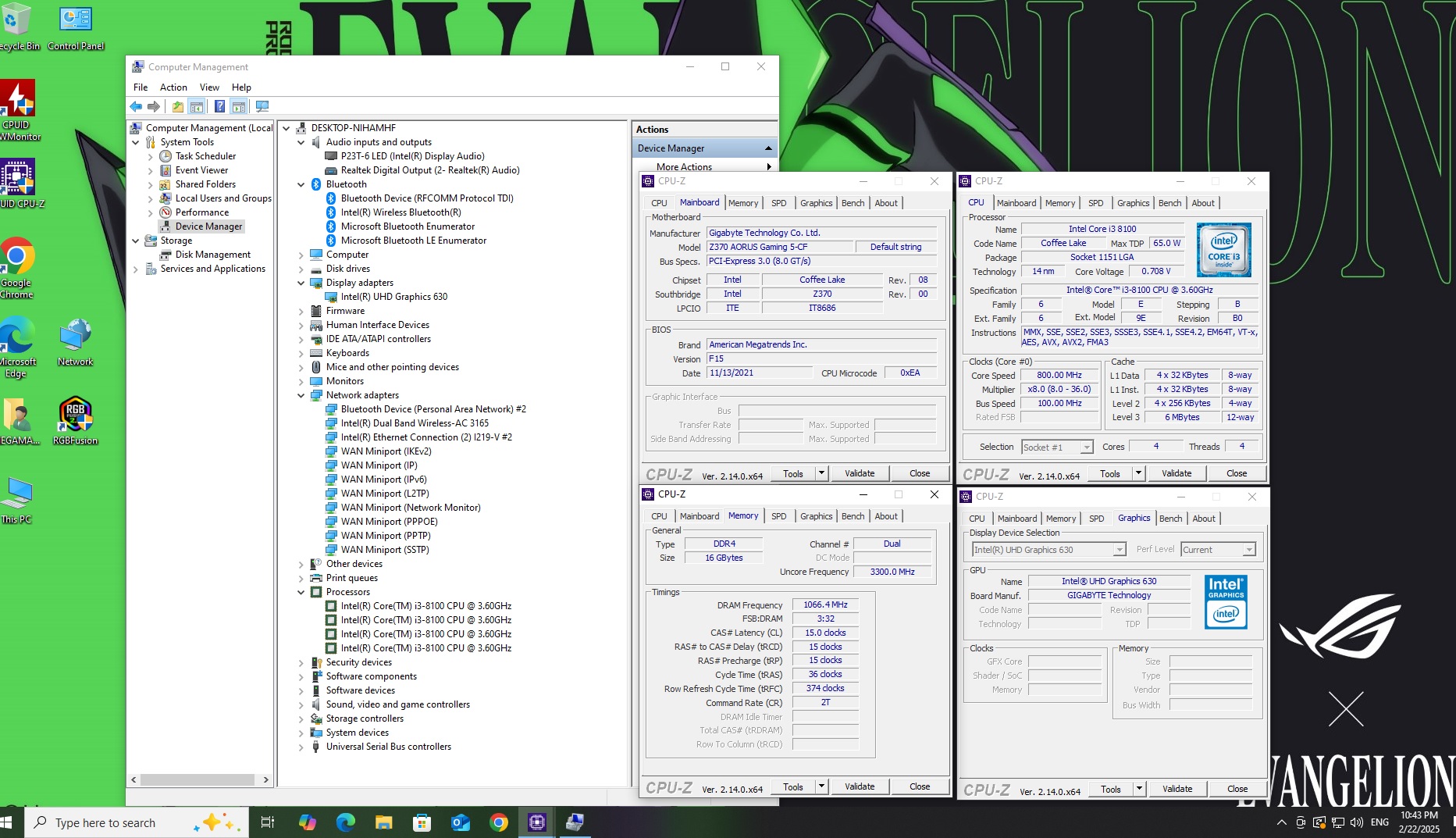
Task: Open Socket #1 selection dropdown
Action: (x=1086, y=448)
